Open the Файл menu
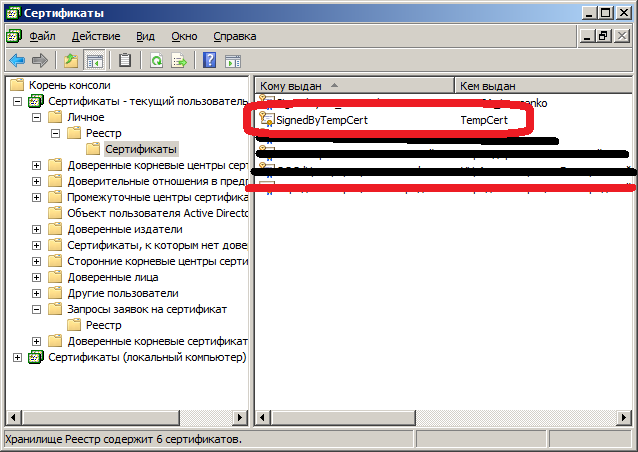 coord(42,36)
